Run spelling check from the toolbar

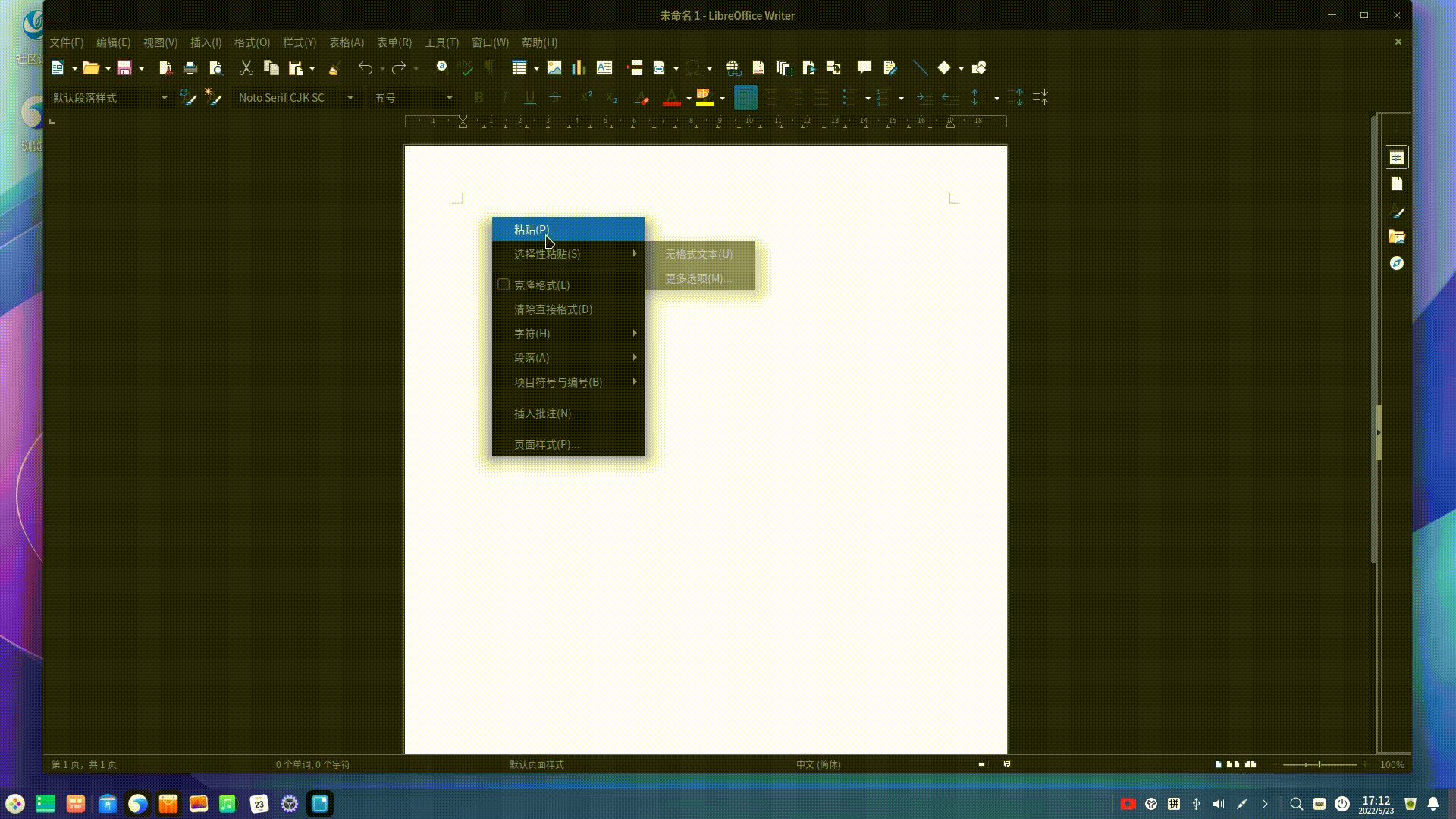click(465, 67)
